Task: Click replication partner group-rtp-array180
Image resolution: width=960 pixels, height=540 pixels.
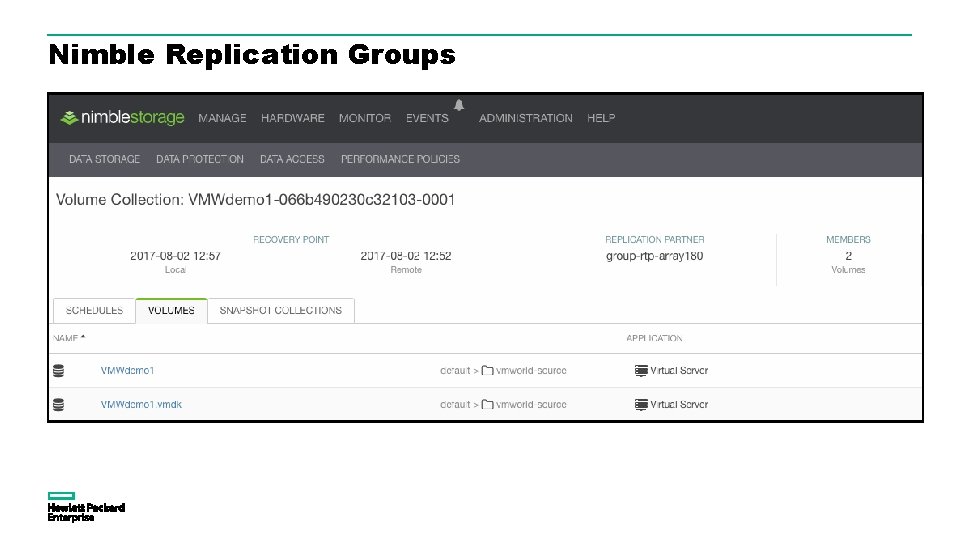Action: [x=654, y=256]
